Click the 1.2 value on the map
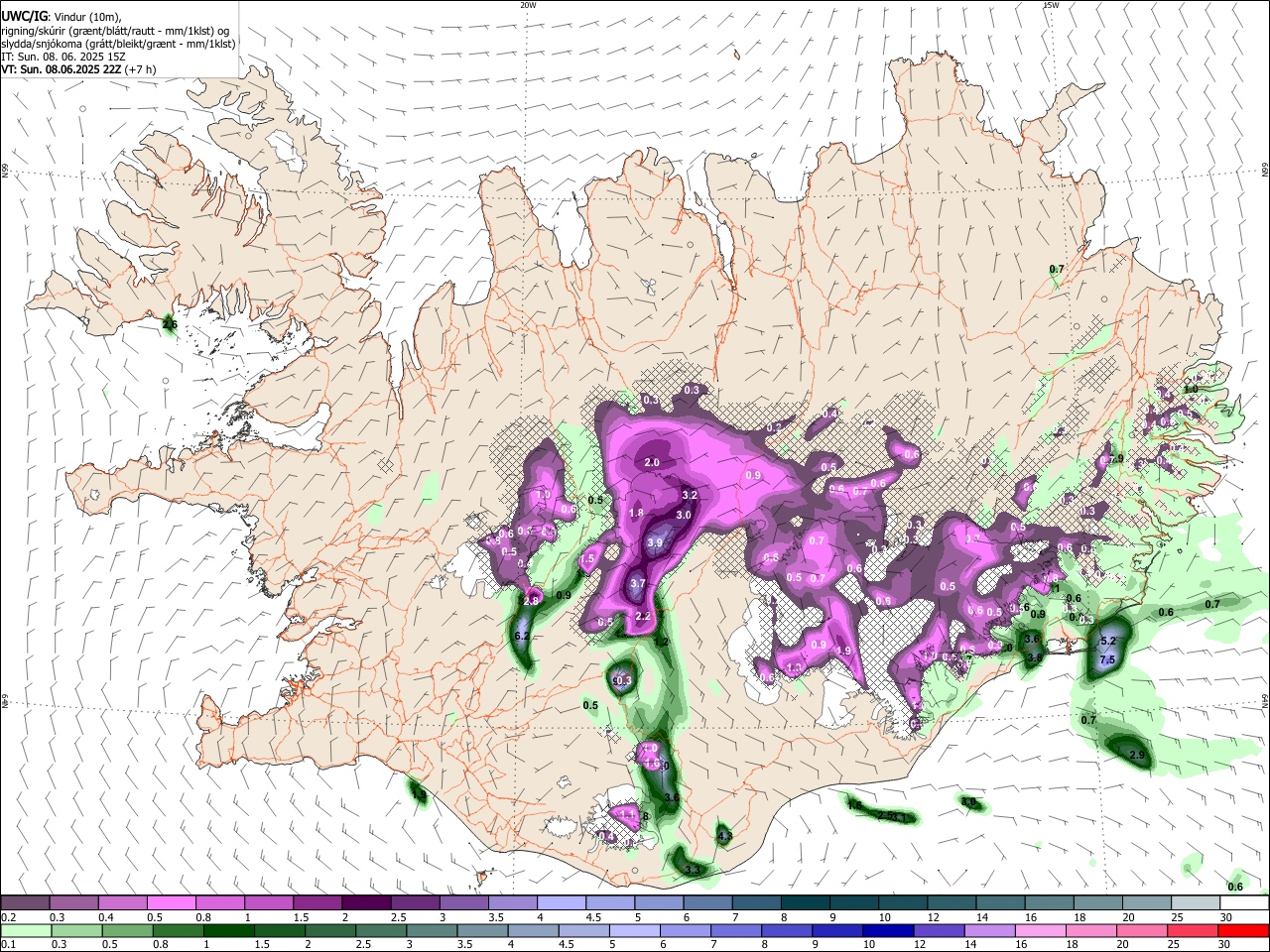 pyautogui.click(x=662, y=643)
